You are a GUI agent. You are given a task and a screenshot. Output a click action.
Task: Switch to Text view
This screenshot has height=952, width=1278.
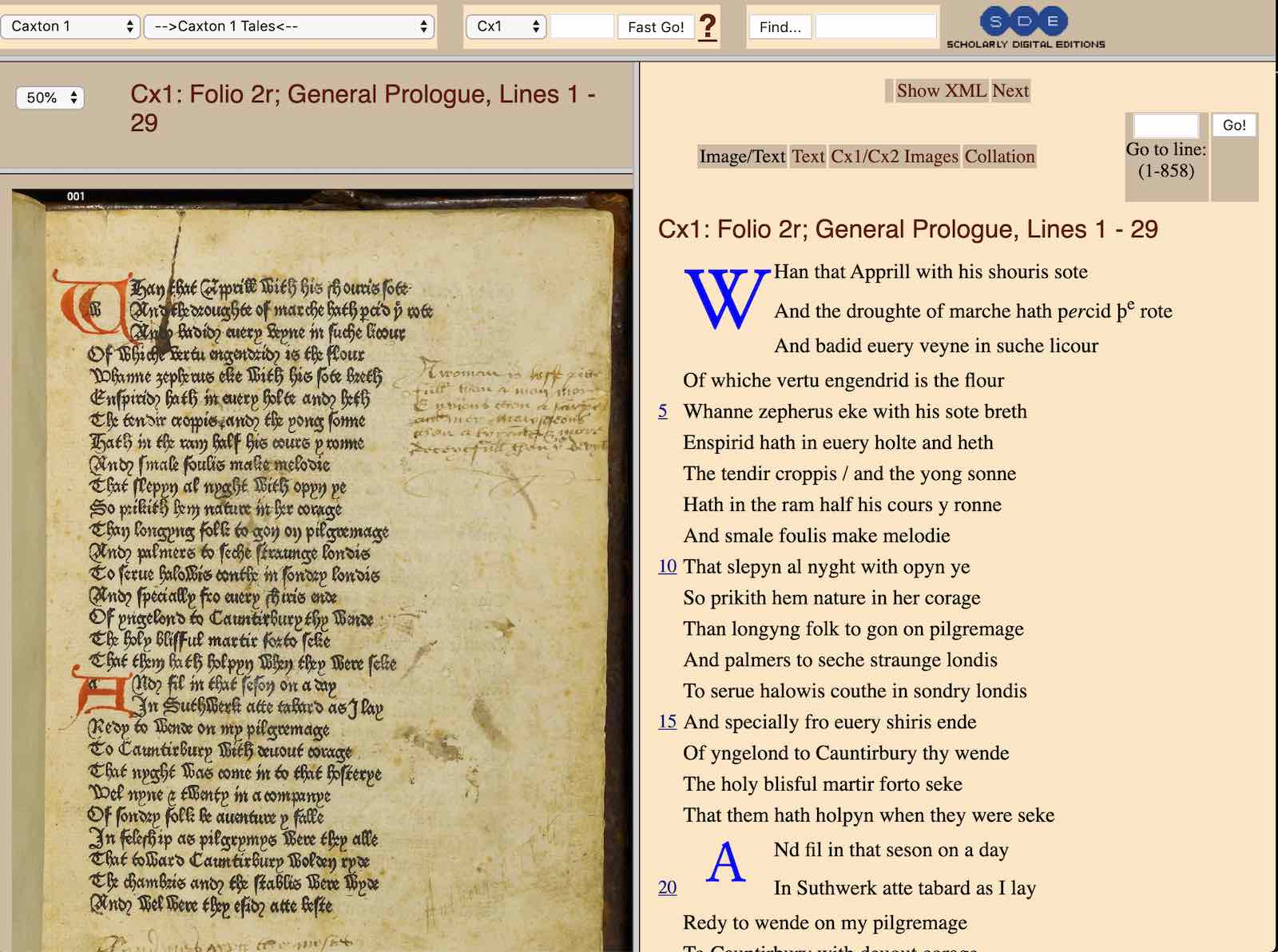[x=808, y=157]
